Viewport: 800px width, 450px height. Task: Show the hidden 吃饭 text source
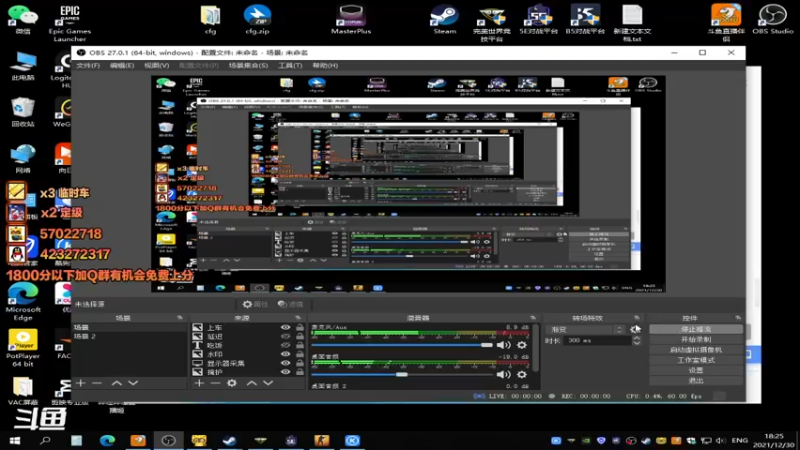285,345
